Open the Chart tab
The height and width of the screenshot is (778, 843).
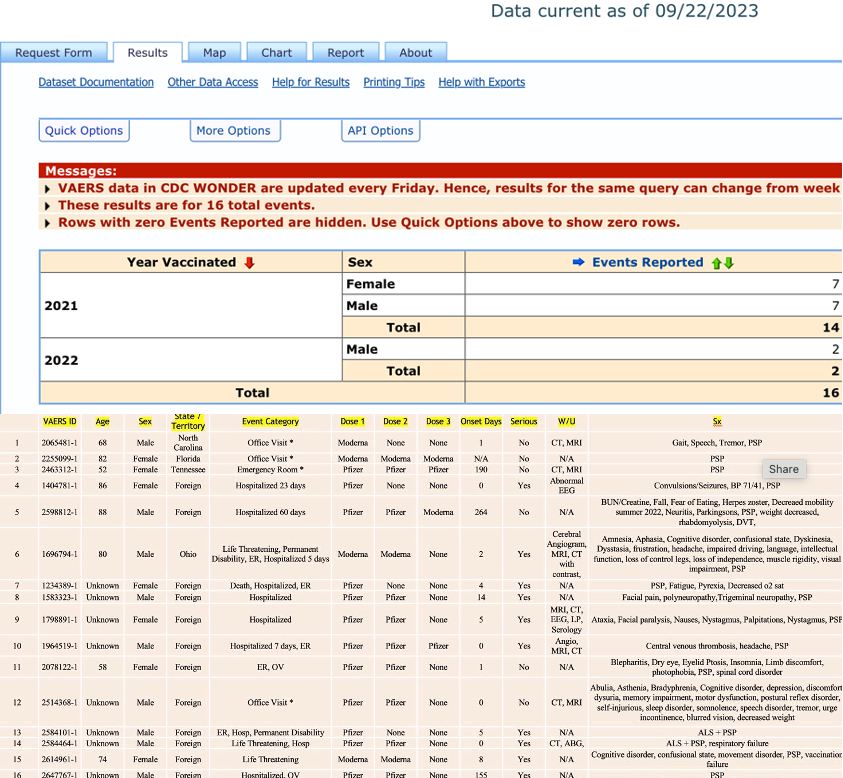click(277, 53)
